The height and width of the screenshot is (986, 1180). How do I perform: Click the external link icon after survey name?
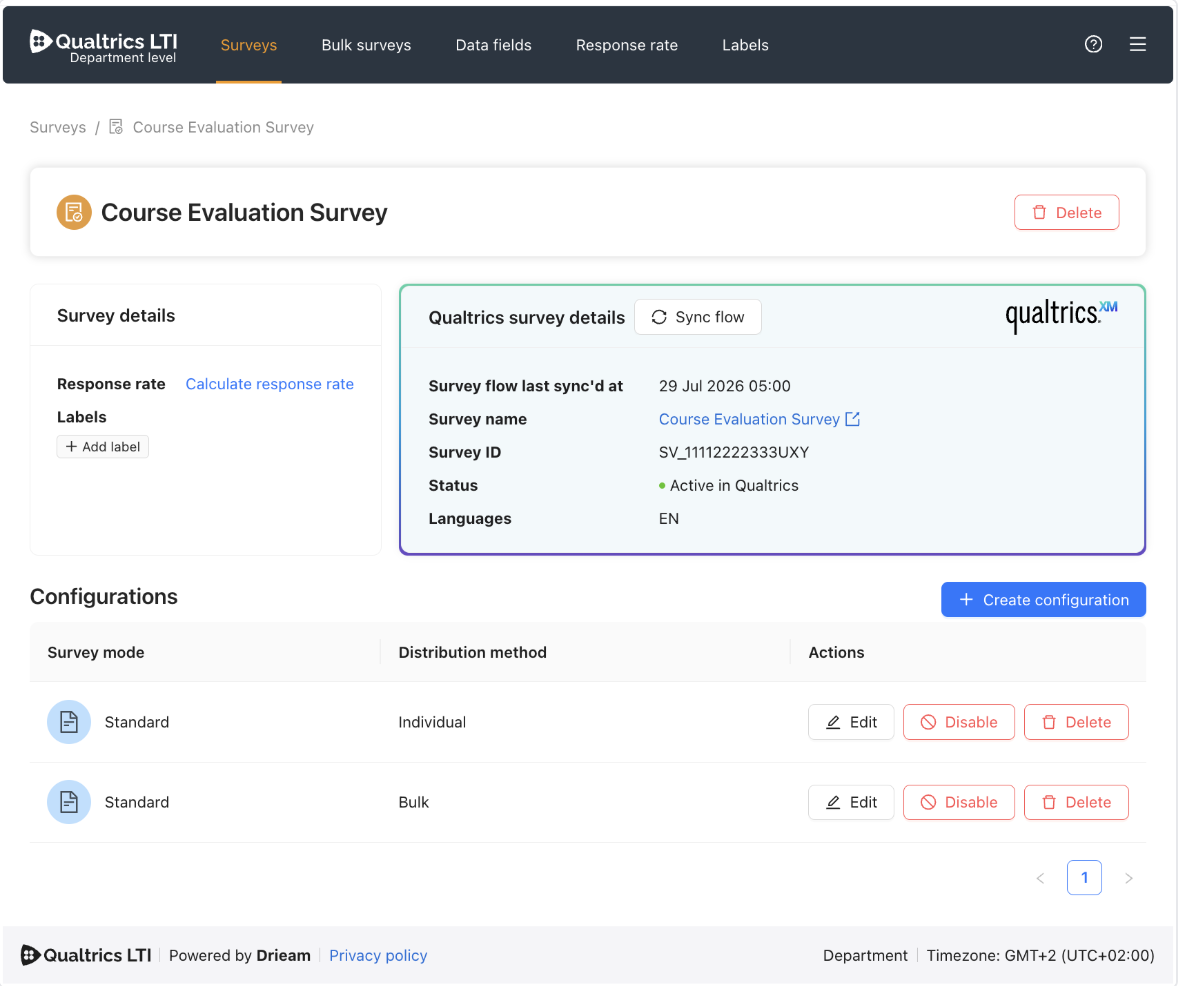click(853, 418)
